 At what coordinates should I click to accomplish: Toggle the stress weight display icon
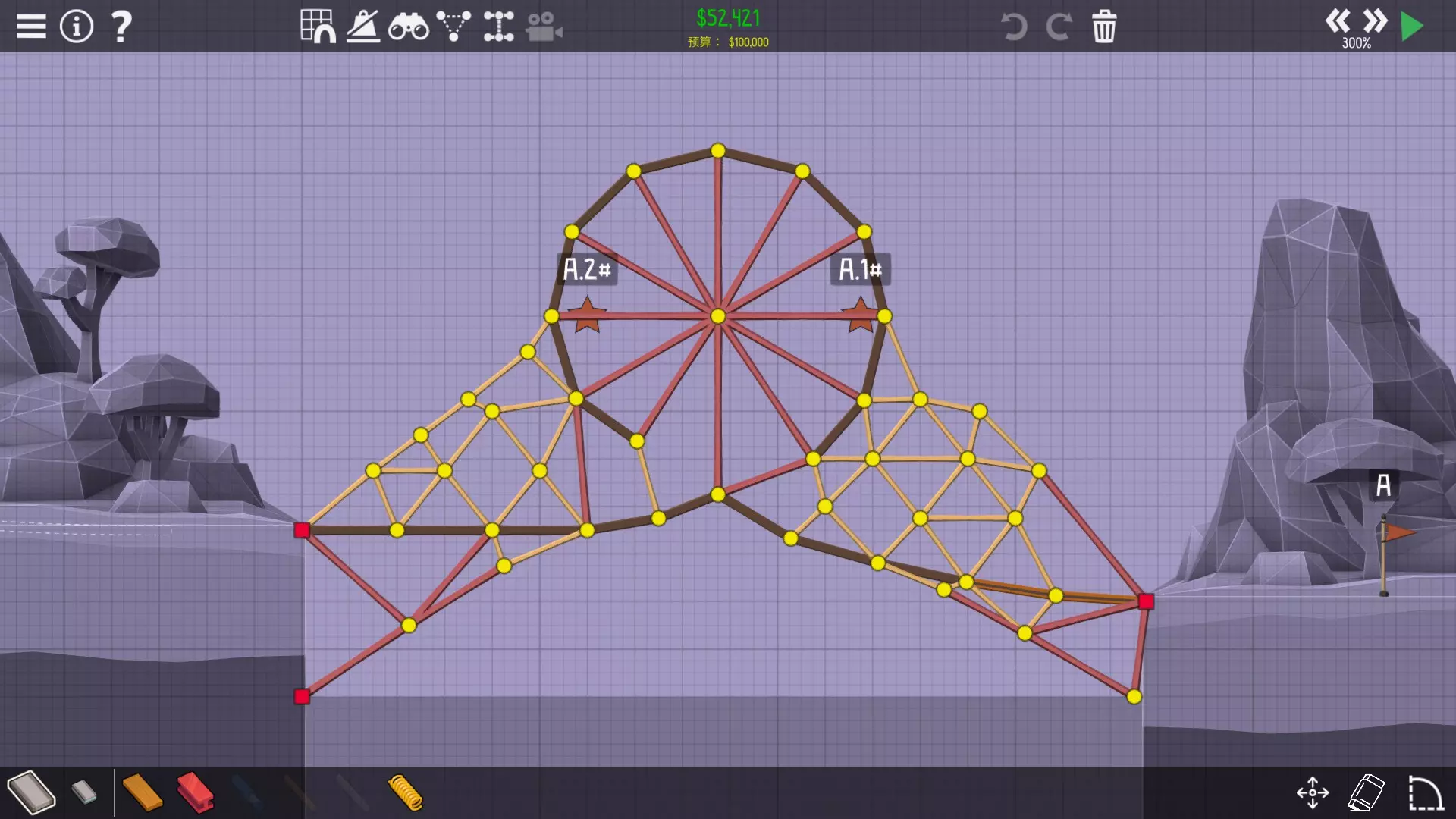pyautogui.click(x=363, y=27)
